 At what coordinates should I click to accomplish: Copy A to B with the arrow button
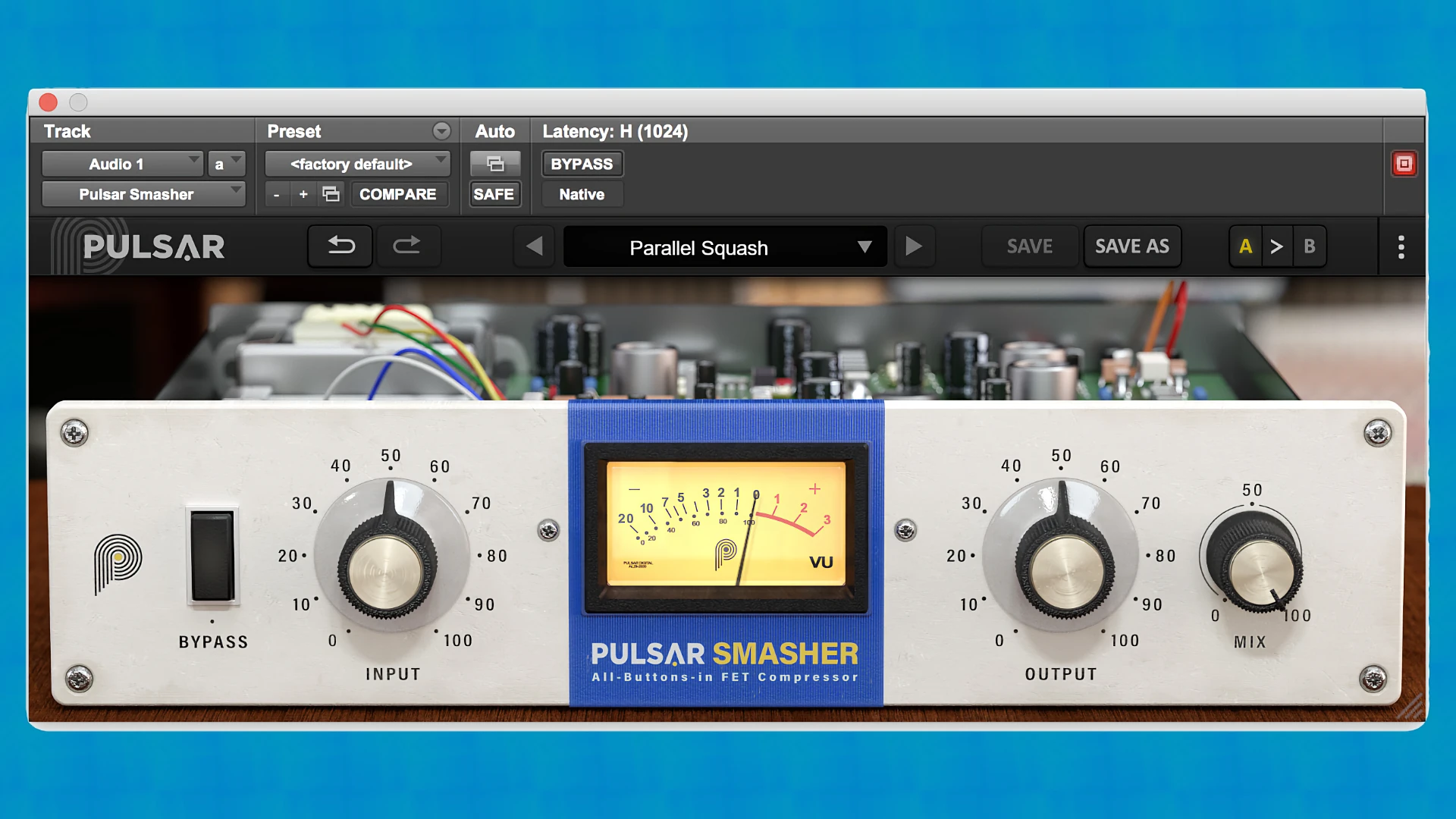tap(1277, 246)
